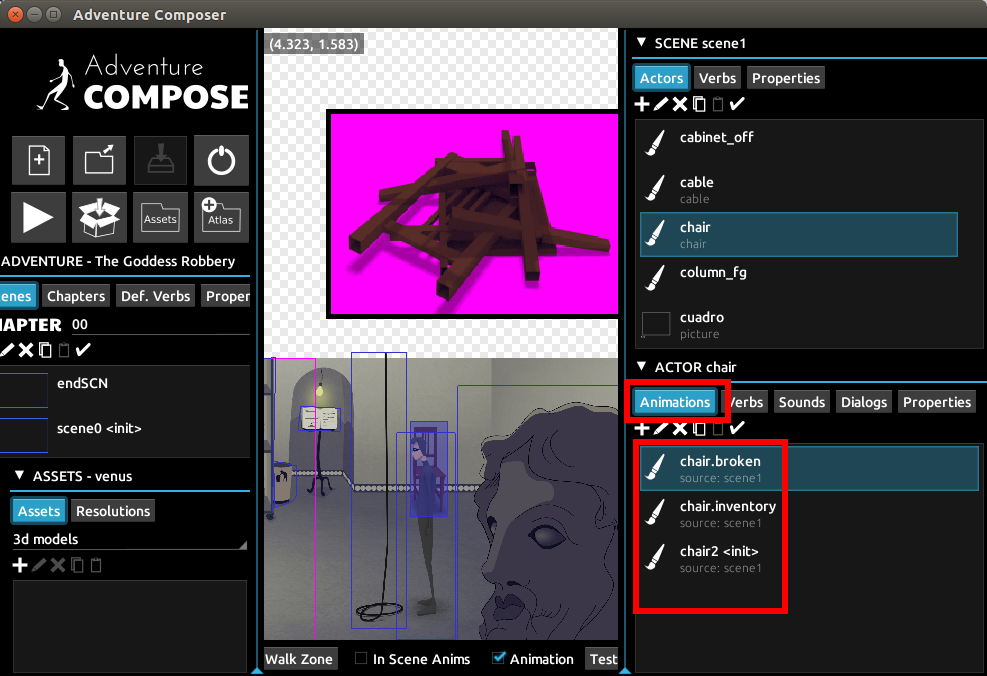Click the save project tray icon

(x=160, y=160)
